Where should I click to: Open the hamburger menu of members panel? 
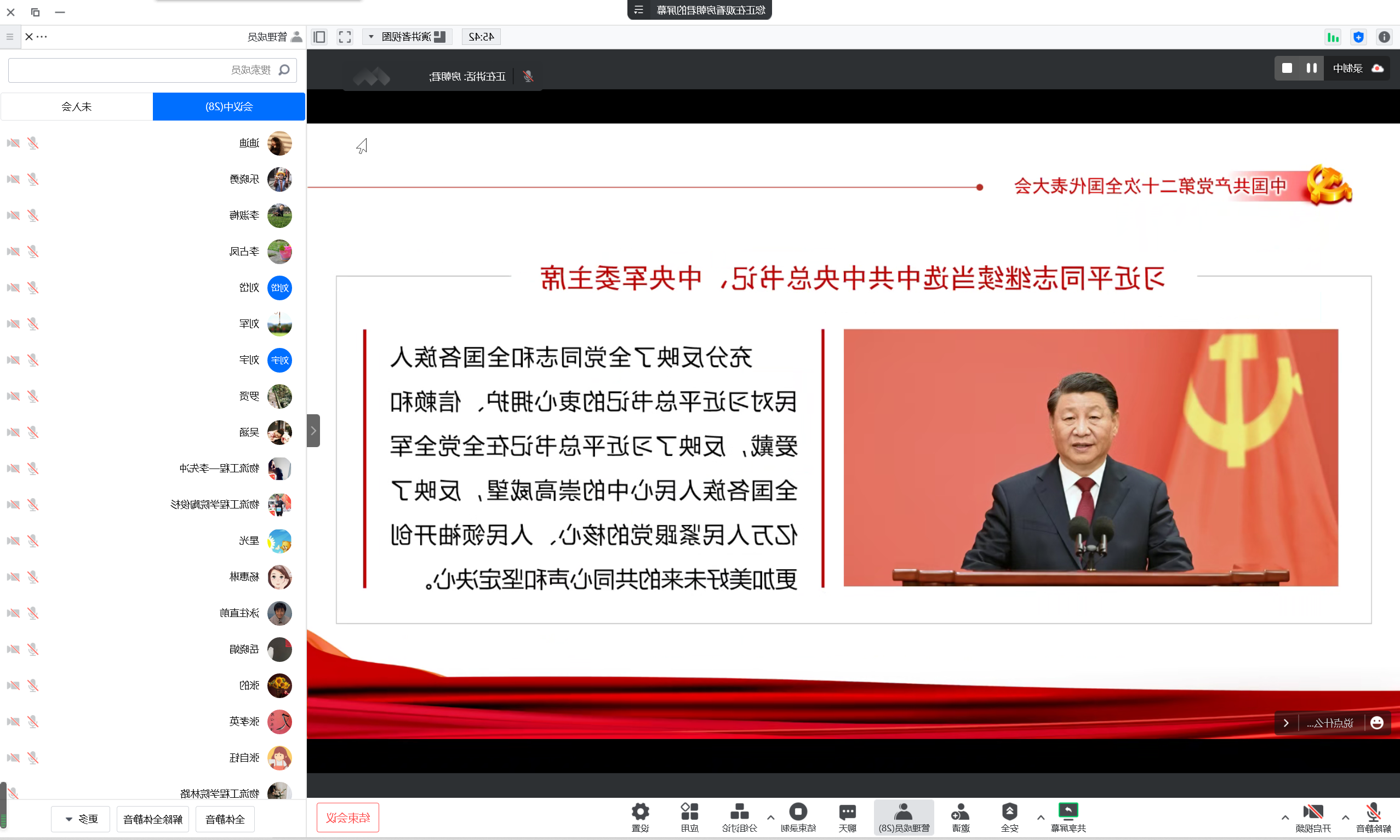click(x=10, y=37)
